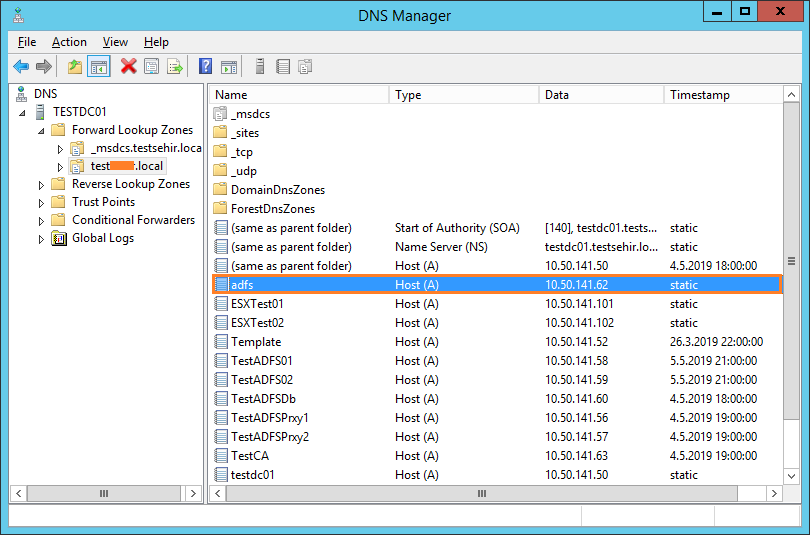Sort by the Data column header
The width and height of the screenshot is (810, 535).
point(601,95)
